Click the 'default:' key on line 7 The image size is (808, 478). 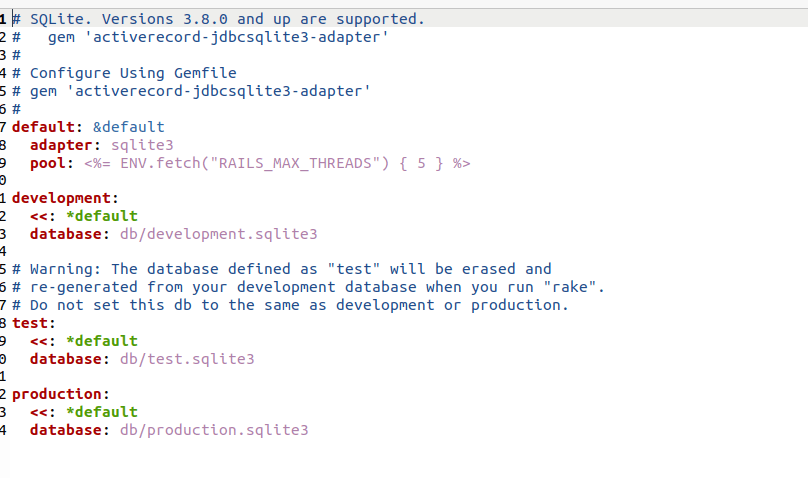point(47,127)
